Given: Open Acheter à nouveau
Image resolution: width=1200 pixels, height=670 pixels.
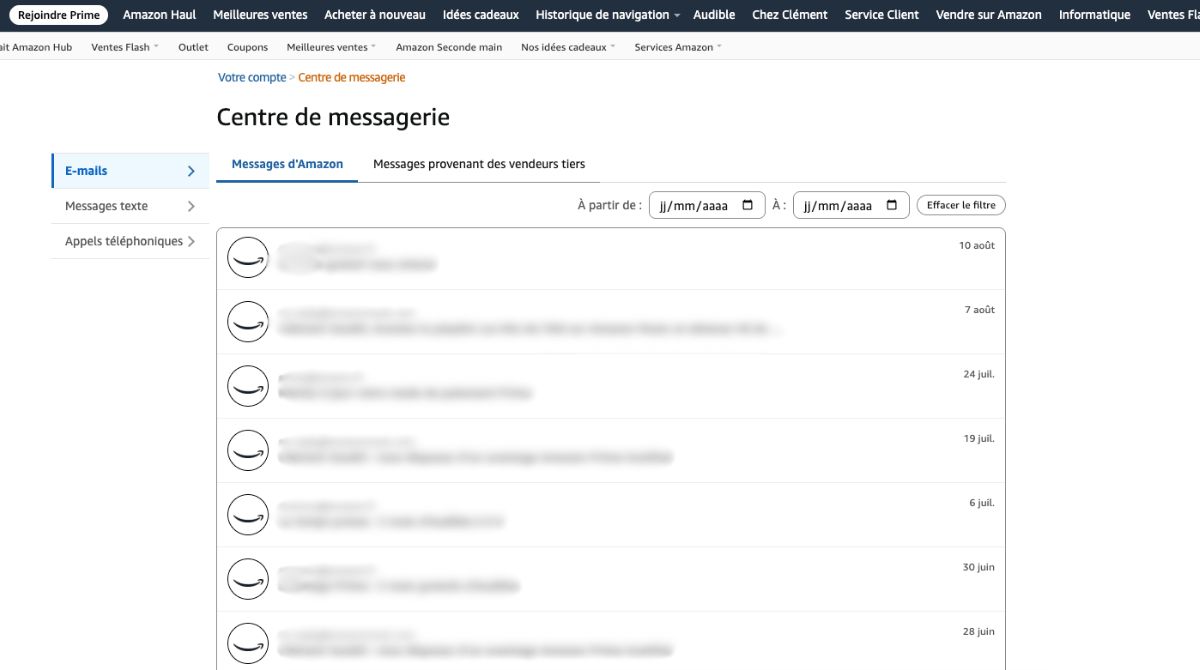Looking at the screenshot, I should [375, 15].
